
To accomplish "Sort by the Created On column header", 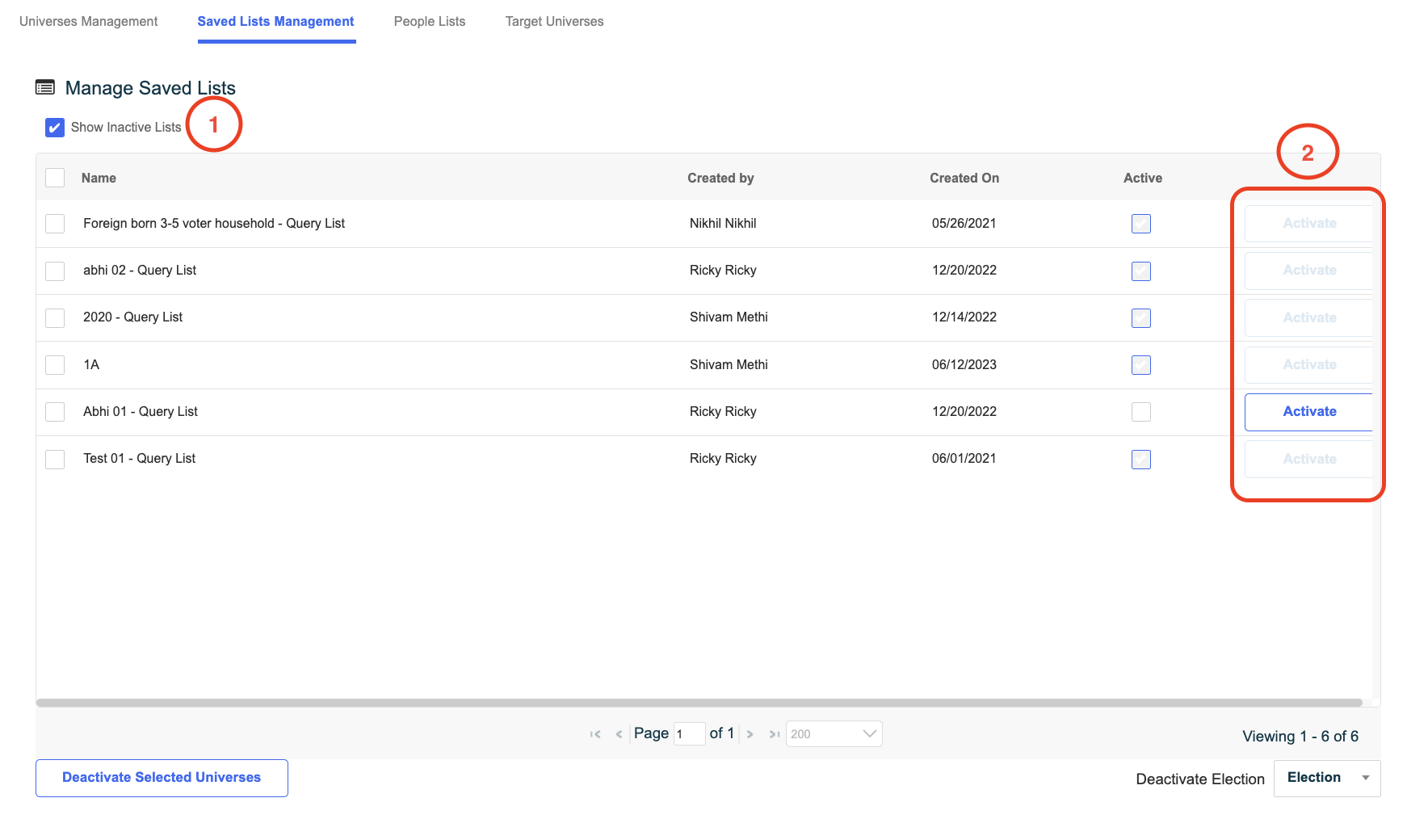I will (964, 178).
